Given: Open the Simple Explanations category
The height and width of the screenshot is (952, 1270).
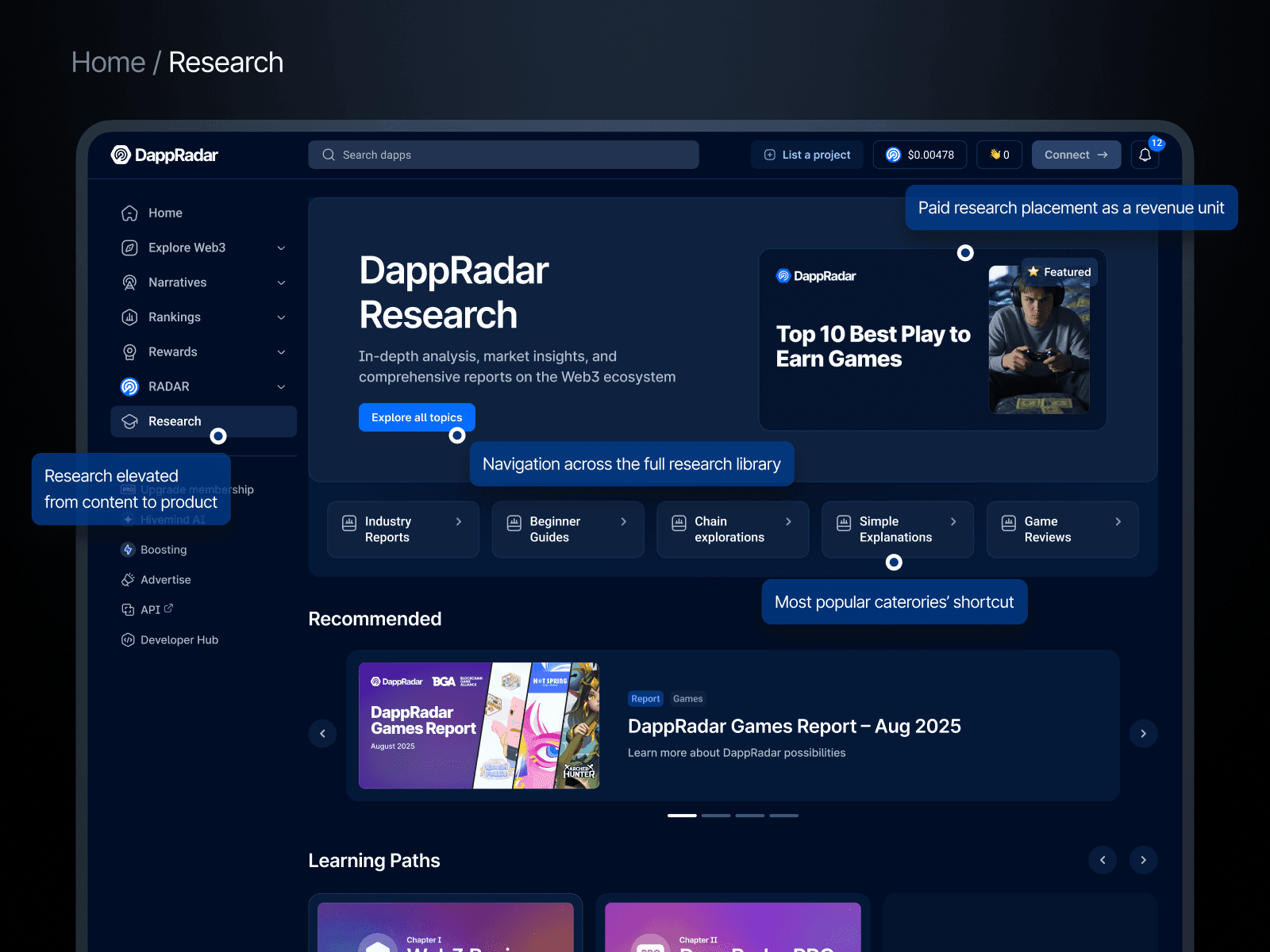Looking at the screenshot, I should pyautogui.click(x=898, y=529).
